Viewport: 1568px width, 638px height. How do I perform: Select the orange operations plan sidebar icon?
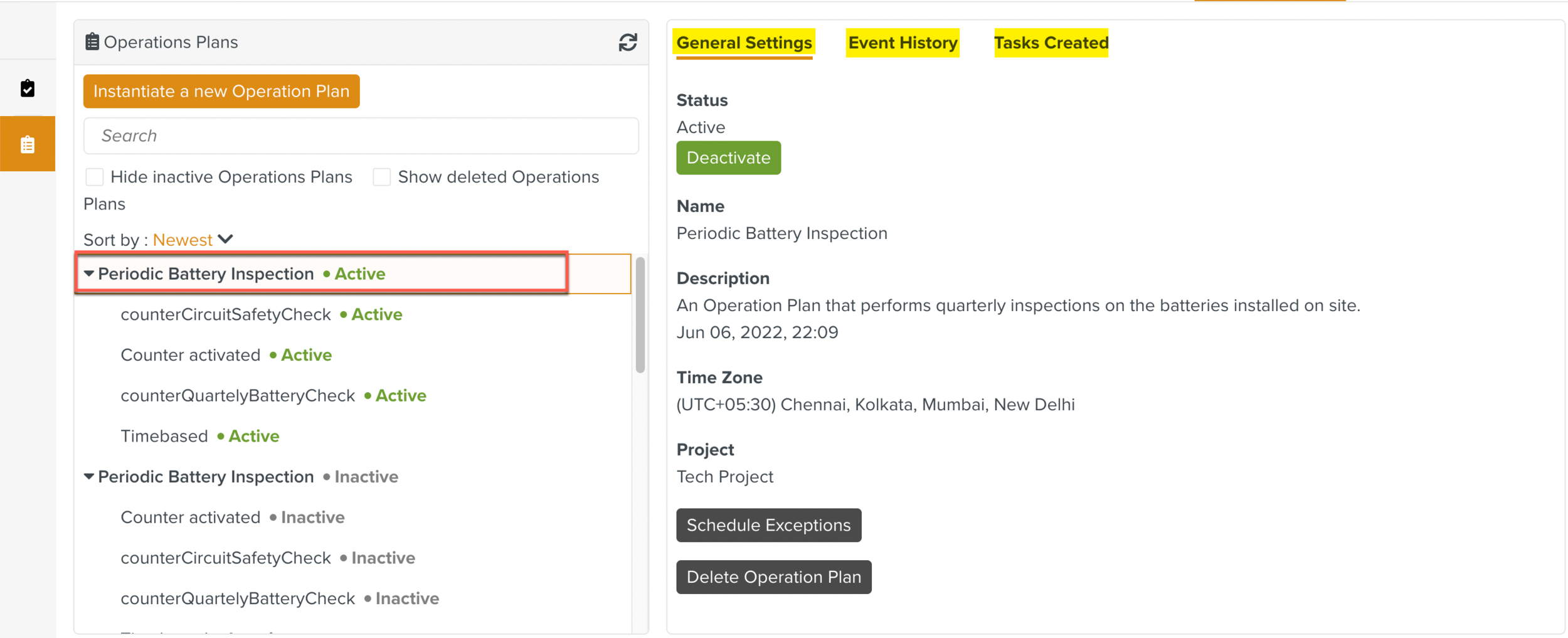[28, 144]
